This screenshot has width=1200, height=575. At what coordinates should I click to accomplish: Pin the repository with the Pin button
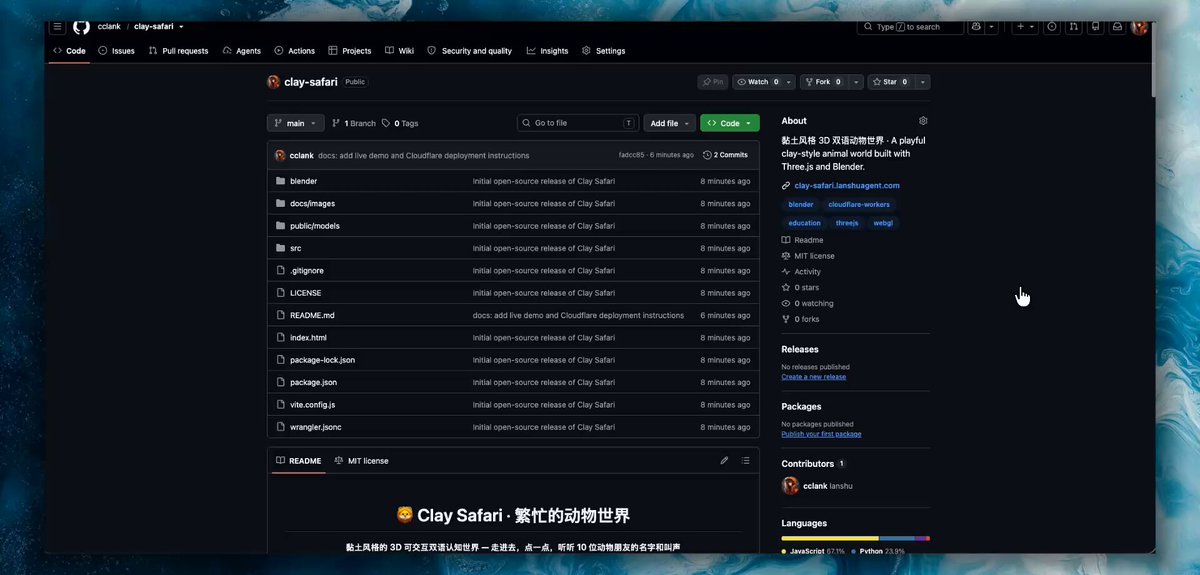pos(713,82)
